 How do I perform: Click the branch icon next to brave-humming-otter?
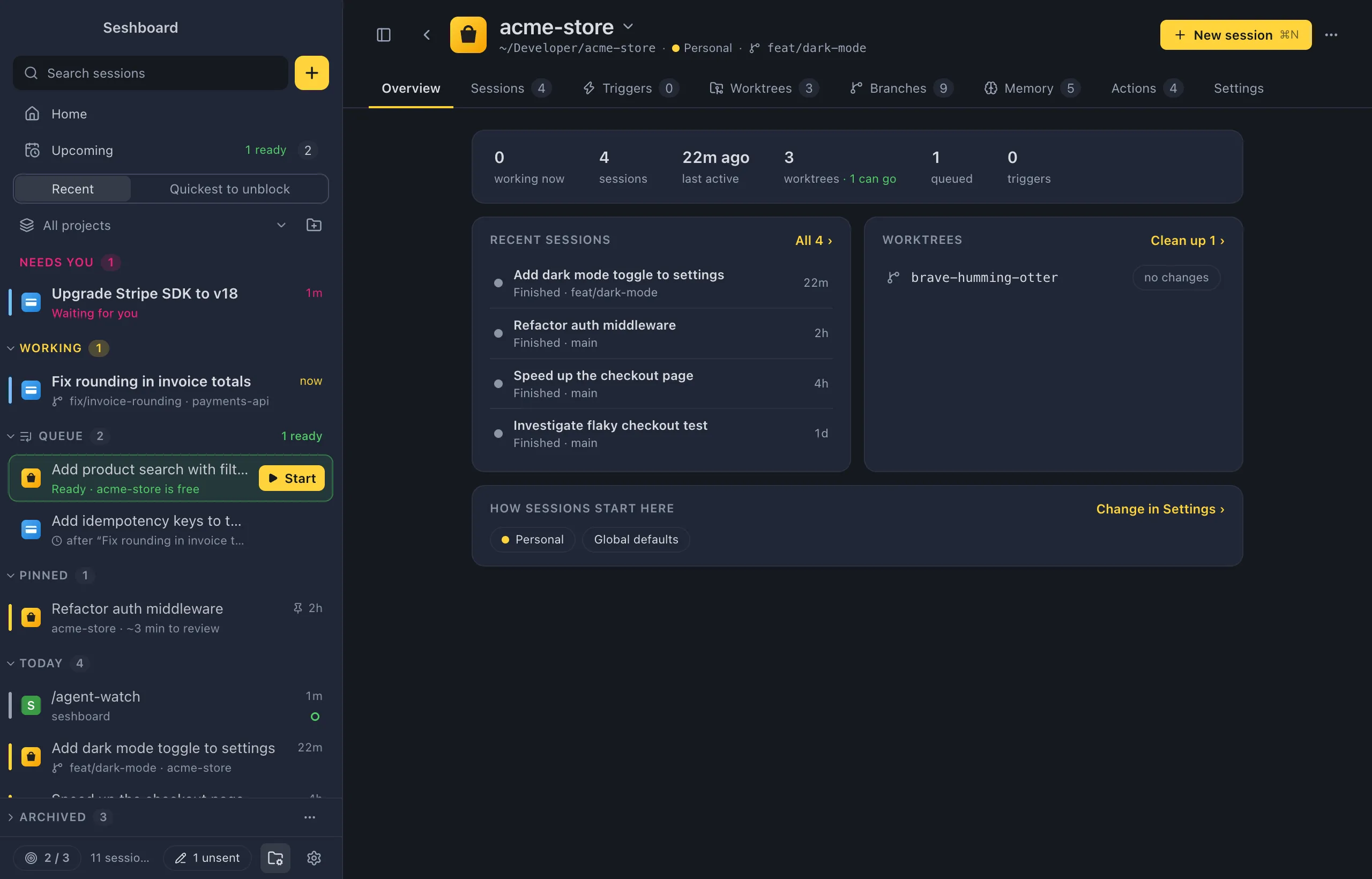pyautogui.click(x=893, y=278)
